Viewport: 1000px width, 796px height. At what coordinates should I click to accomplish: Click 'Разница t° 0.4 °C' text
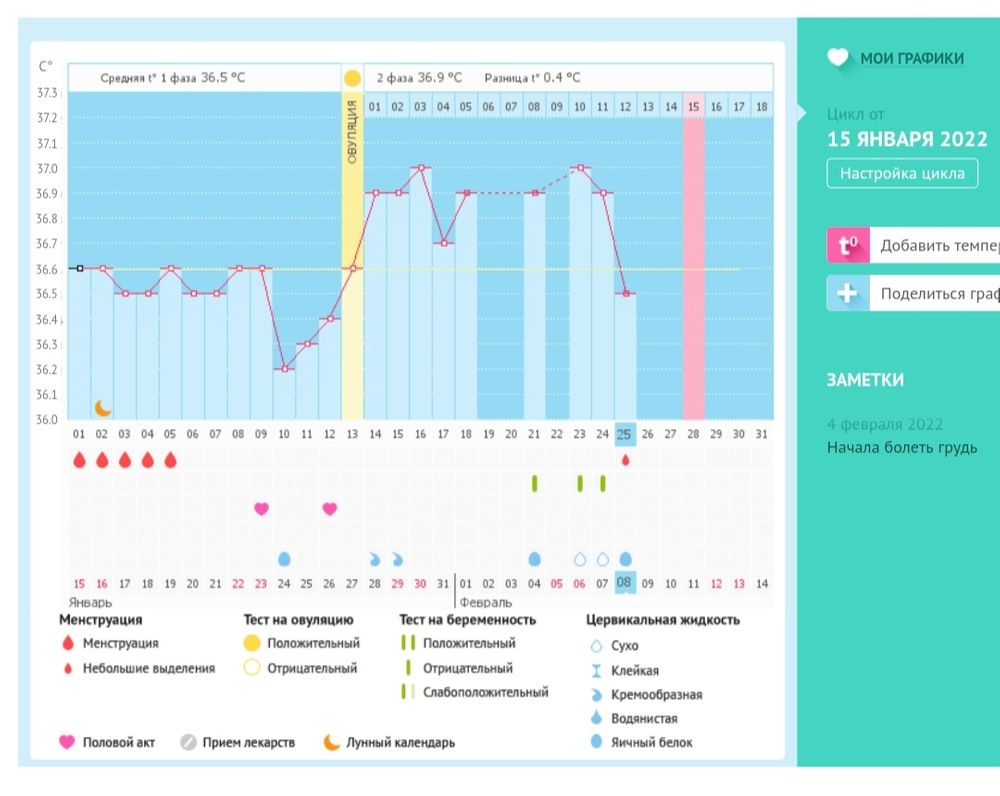533,78
